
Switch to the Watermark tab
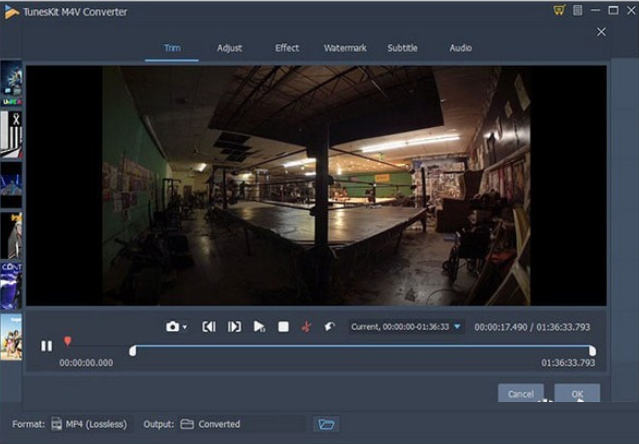click(x=345, y=48)
